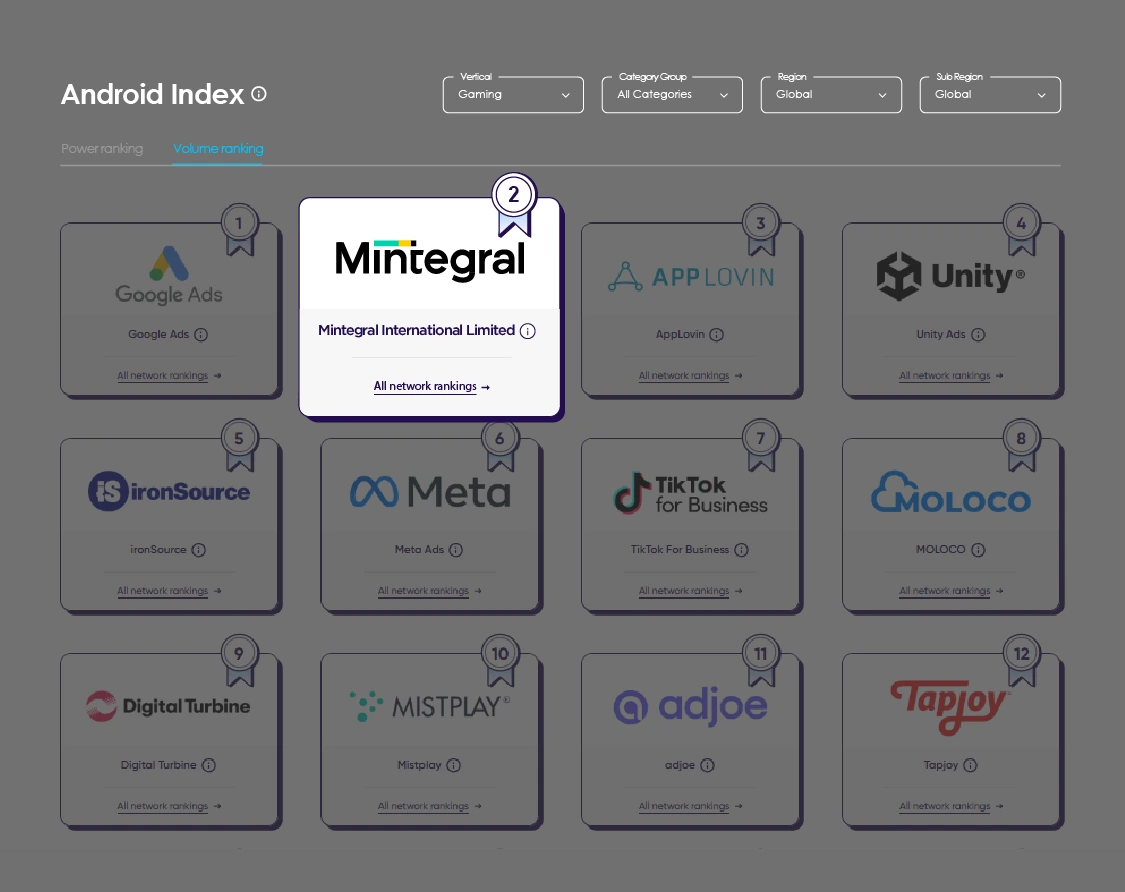Click the Digital Turbine logo
1125x892 pixels.
point(169,706)
